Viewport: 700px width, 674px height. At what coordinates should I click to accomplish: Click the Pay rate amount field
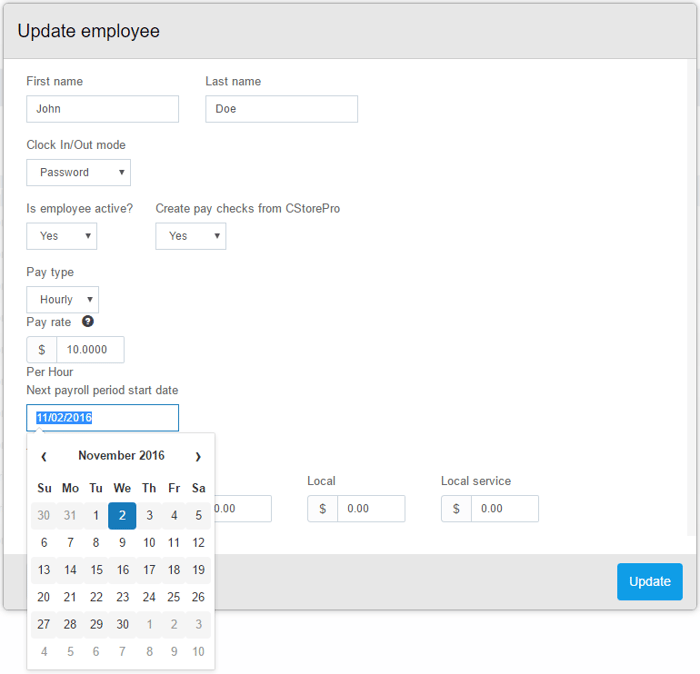coord(90,350)
